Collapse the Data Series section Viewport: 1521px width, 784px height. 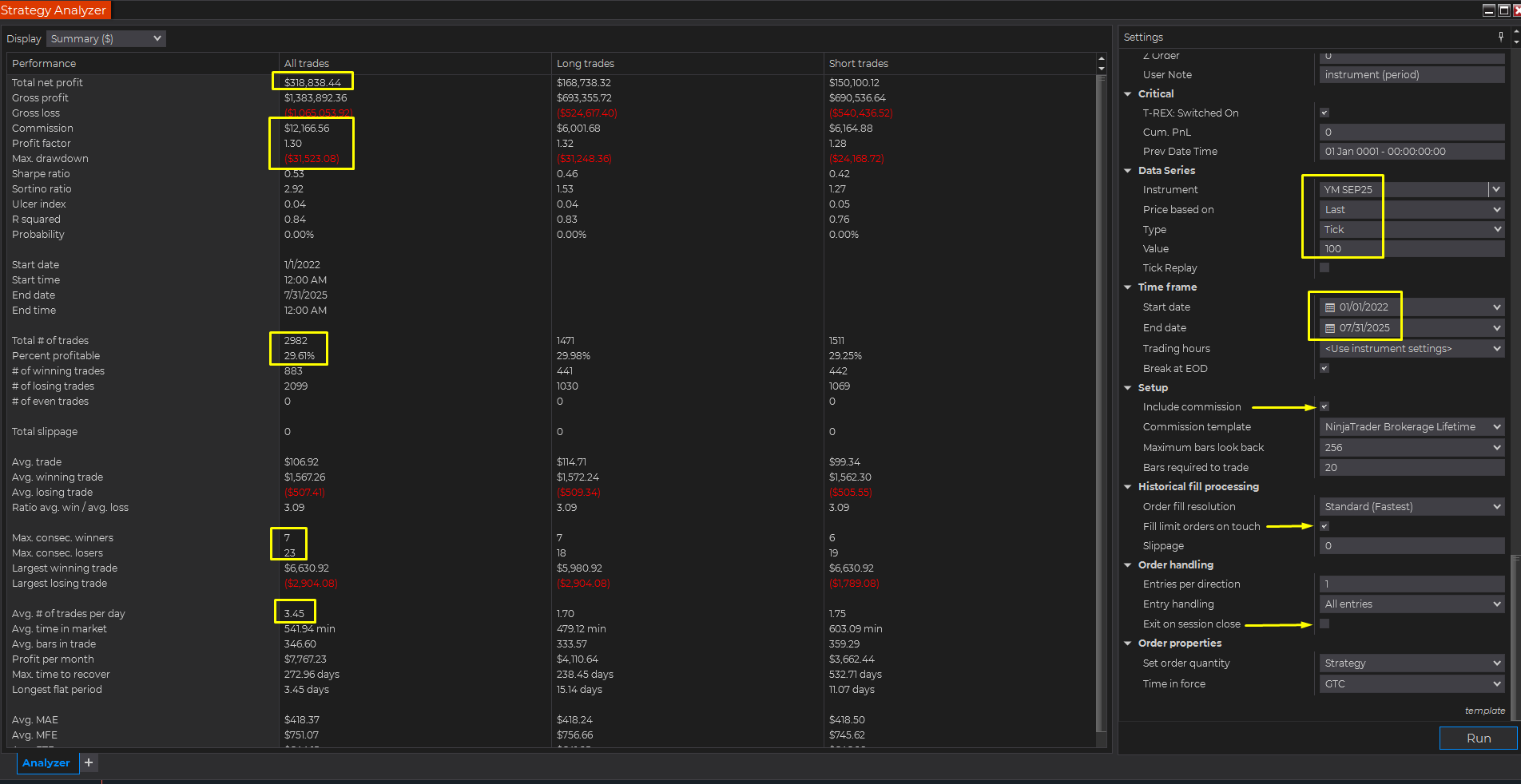click(x=1127, y=170)
